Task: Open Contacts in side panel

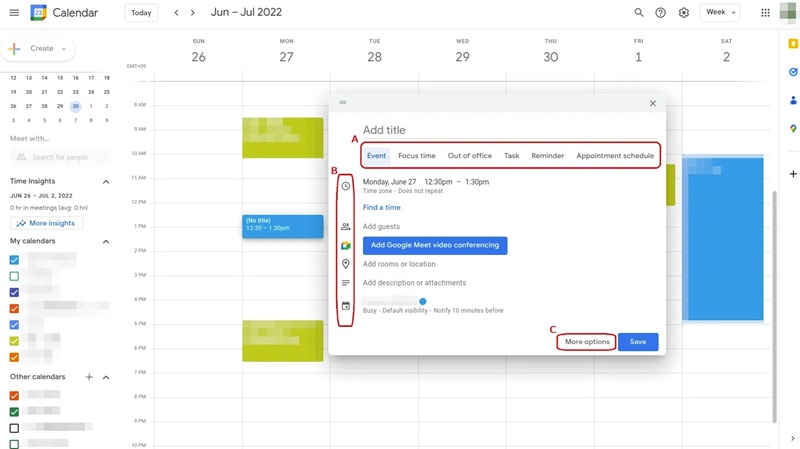Action: pos(793,101)
